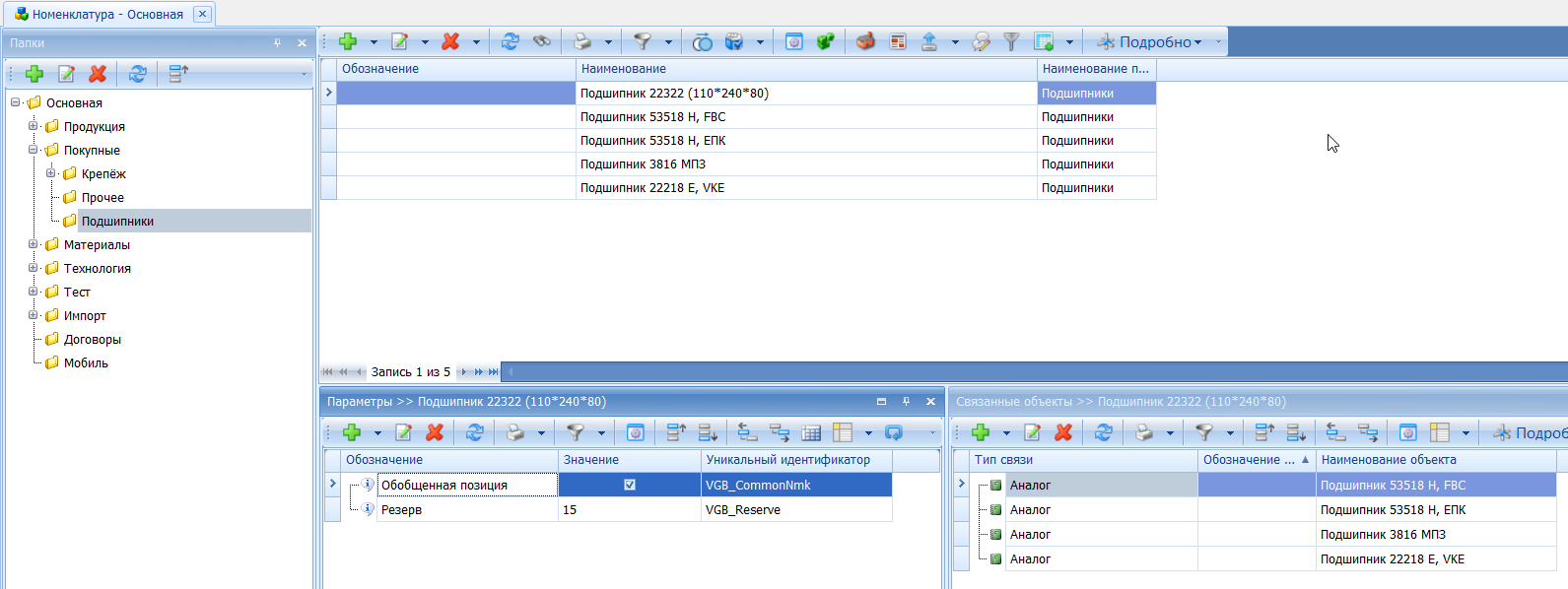Image resolution: width=1568 pixels, height=589 pixels.
Task: Click refresh icon in main nomenclature toolbar
Action: (510, 41)
